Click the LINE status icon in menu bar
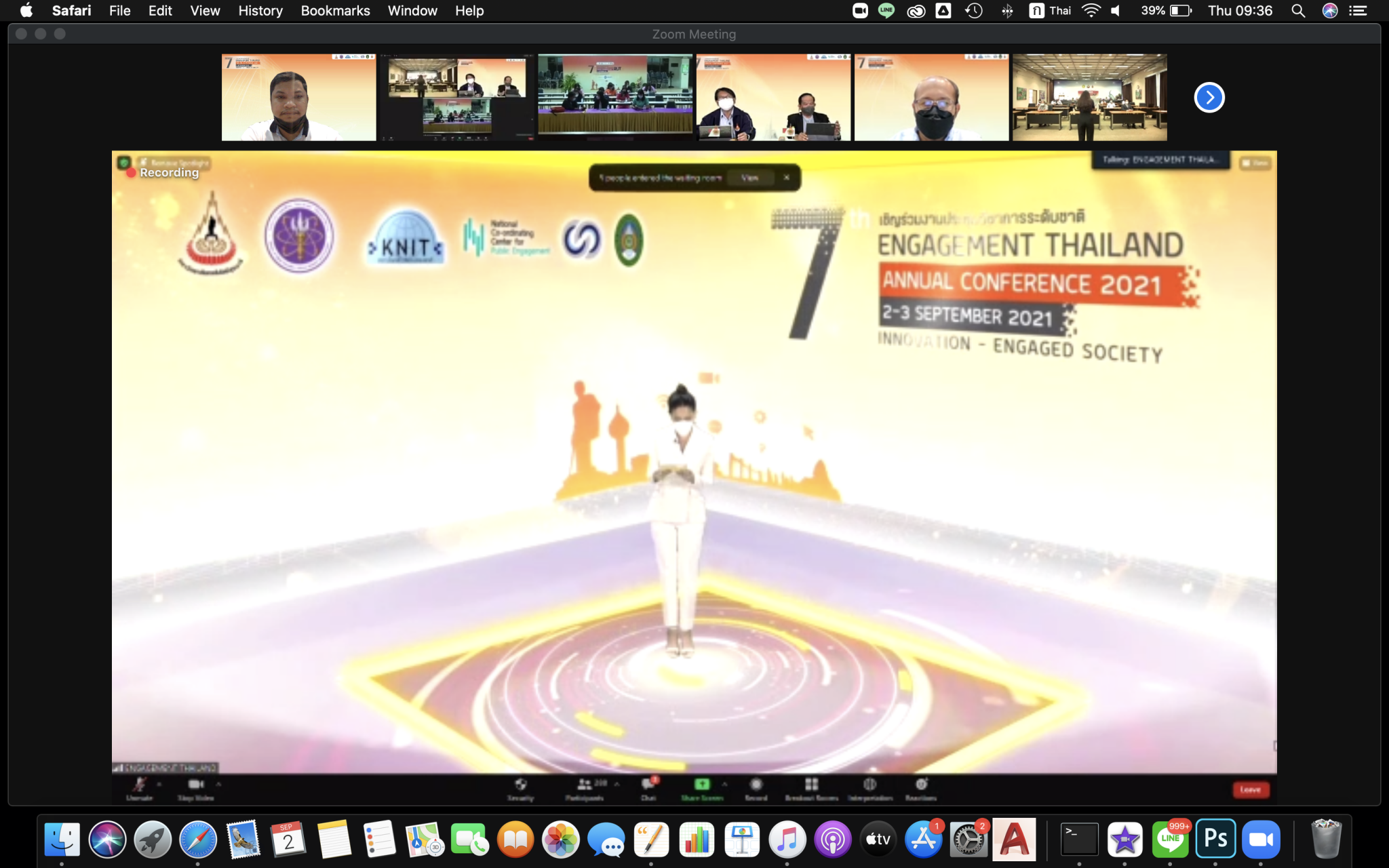 [886, 10]
